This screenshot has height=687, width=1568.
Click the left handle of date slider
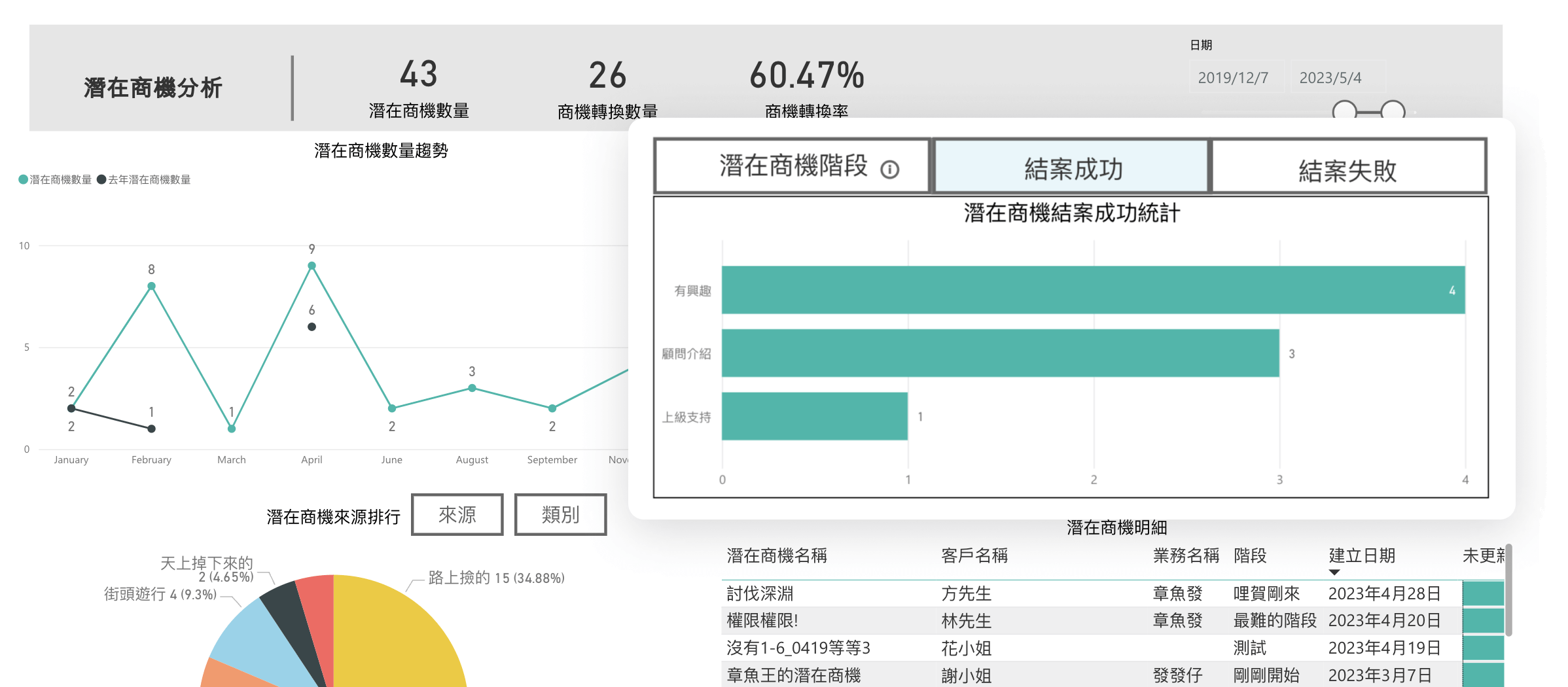(1344, 111)
